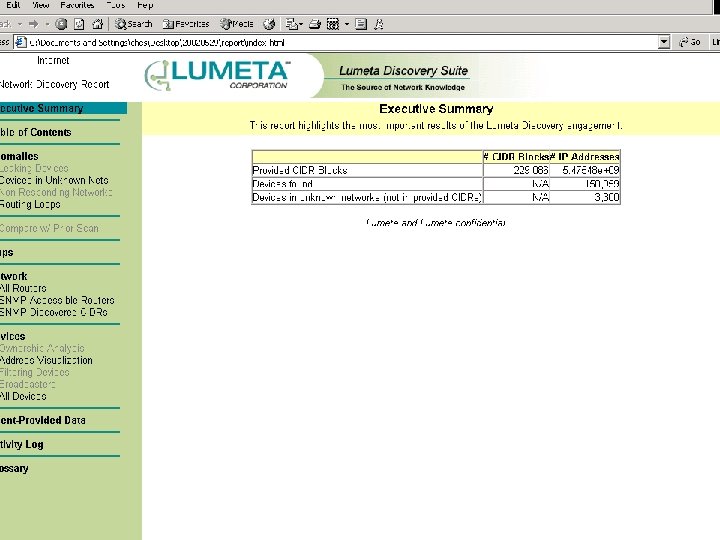Viewport: 720px width, 540px height.
Task: Click the Mail icon in the toolbar
Action: tap(291, 24)
